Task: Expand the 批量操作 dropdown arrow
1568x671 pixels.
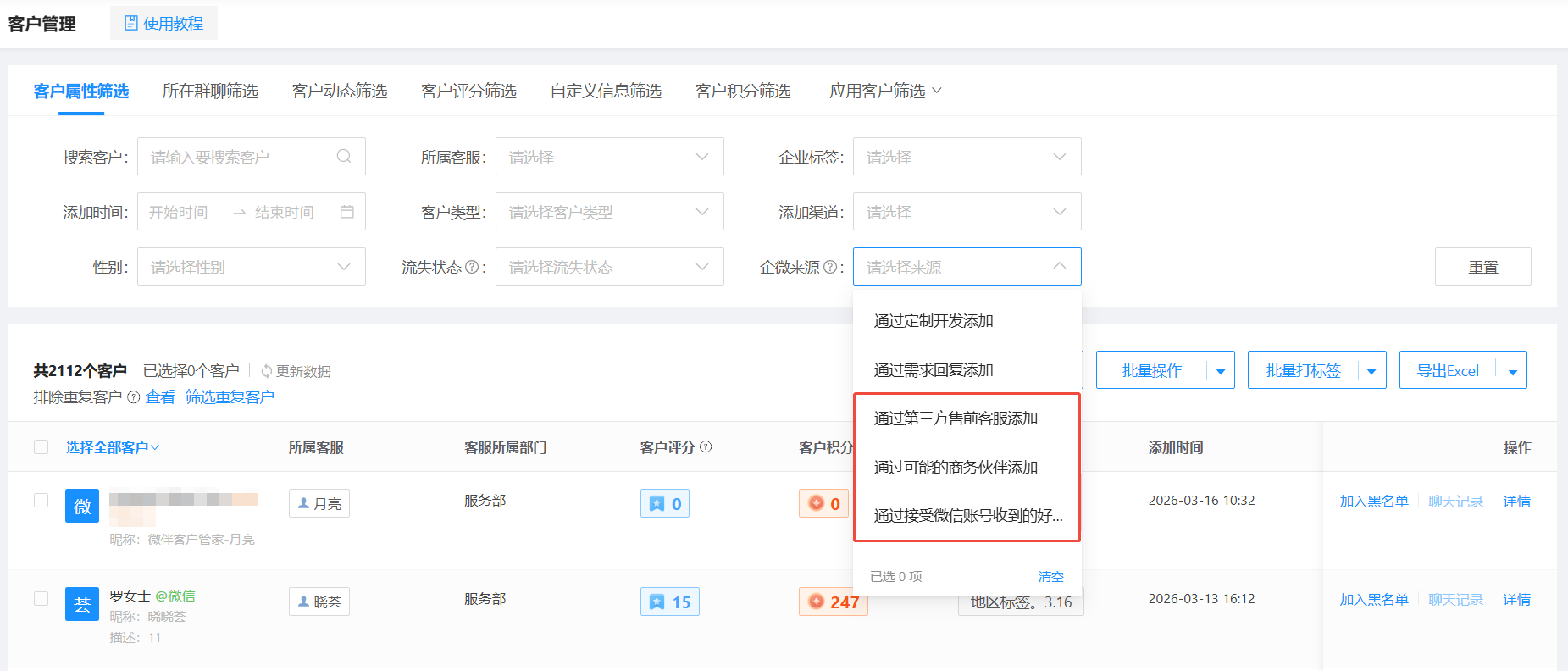Action: pyautogui.click(x=1220, y=371)
